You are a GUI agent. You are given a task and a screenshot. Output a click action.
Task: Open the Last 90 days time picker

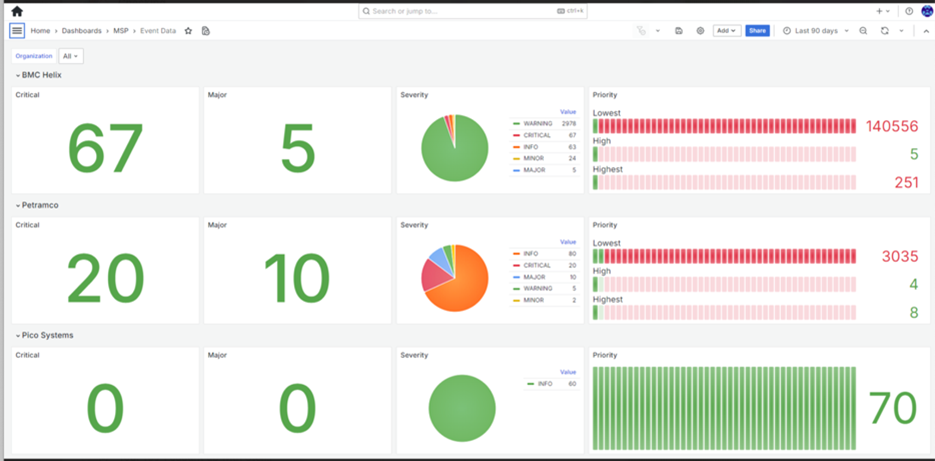pyautogui.click(x=815, y=31)
